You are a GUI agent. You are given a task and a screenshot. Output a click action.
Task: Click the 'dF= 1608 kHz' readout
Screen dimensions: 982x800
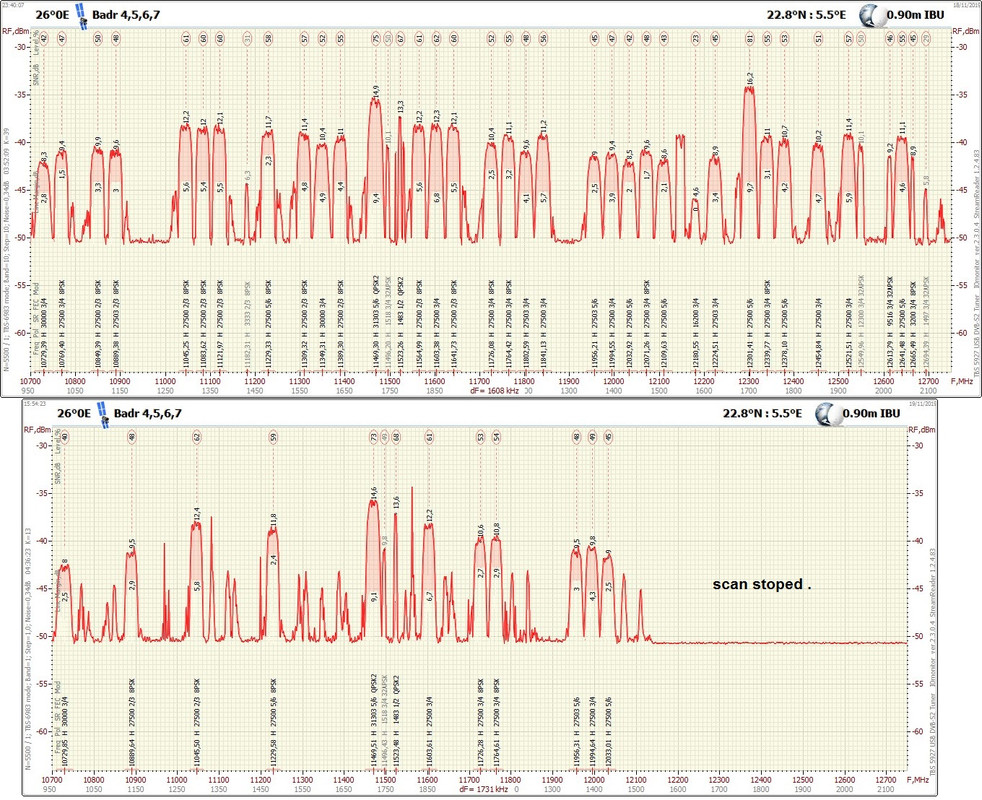(494, 391)
